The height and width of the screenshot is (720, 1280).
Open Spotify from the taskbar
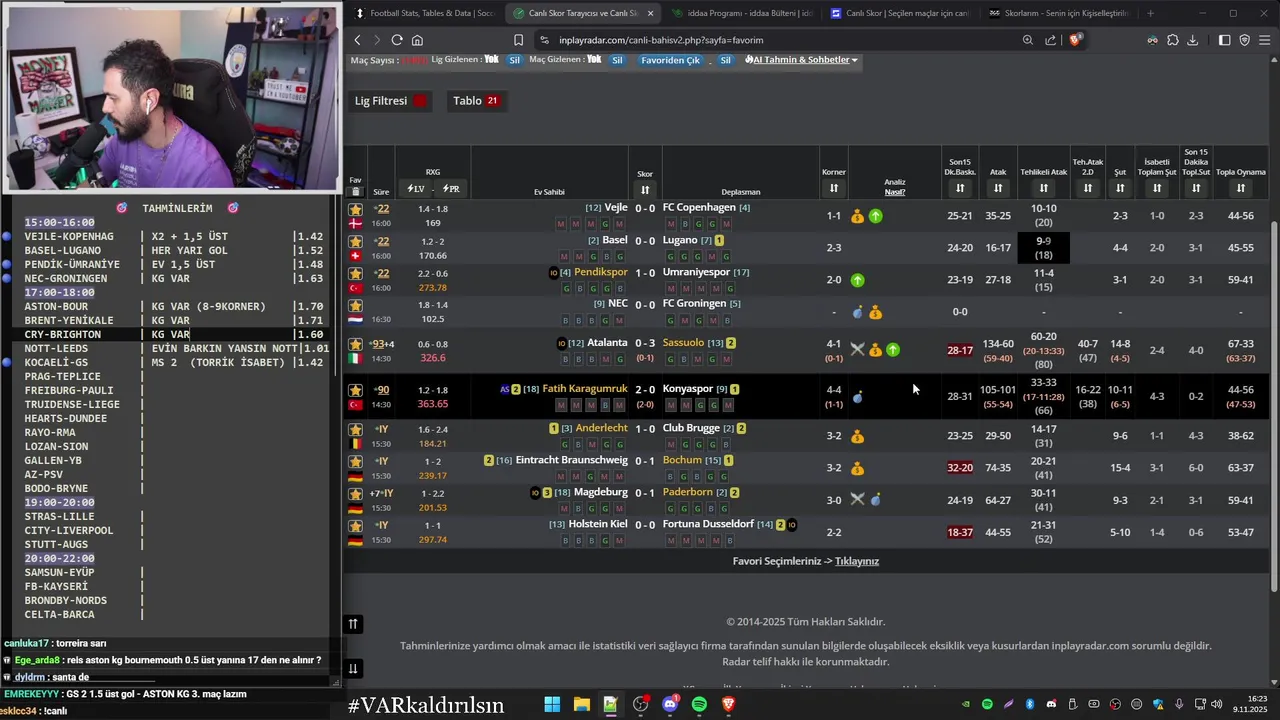(x=699, y=705)
